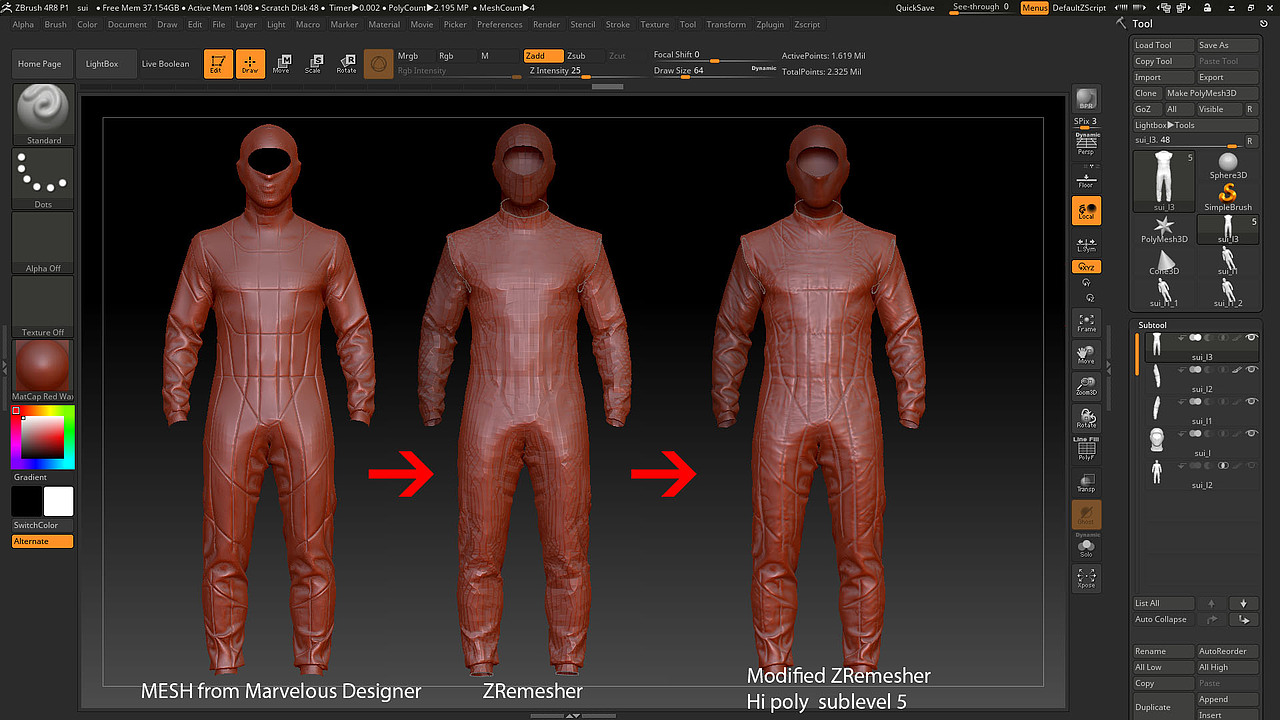Click the Append subtool button
This screenshot has height=720, width=1280.
1228,699
